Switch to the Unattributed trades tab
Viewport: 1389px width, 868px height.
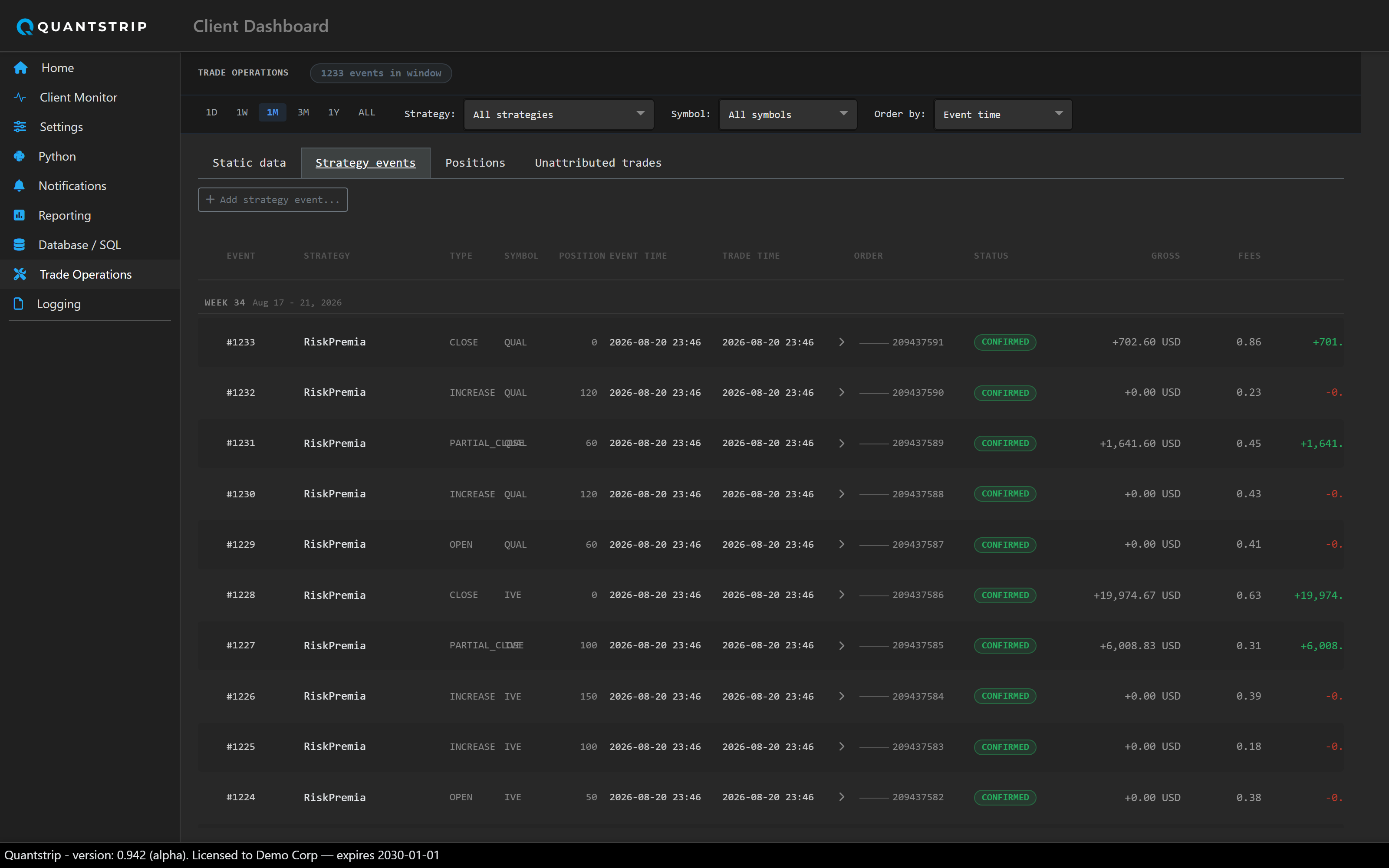[x=598, y=163]
